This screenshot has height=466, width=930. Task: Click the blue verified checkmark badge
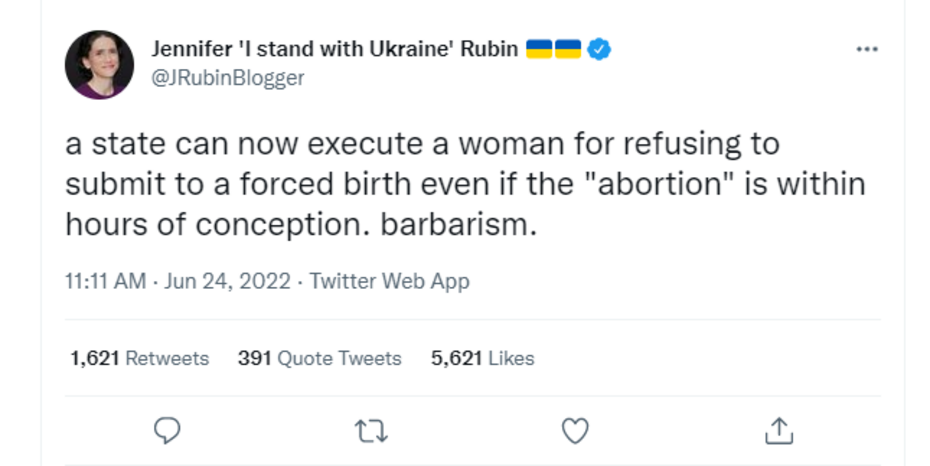(x=599, y=49)
